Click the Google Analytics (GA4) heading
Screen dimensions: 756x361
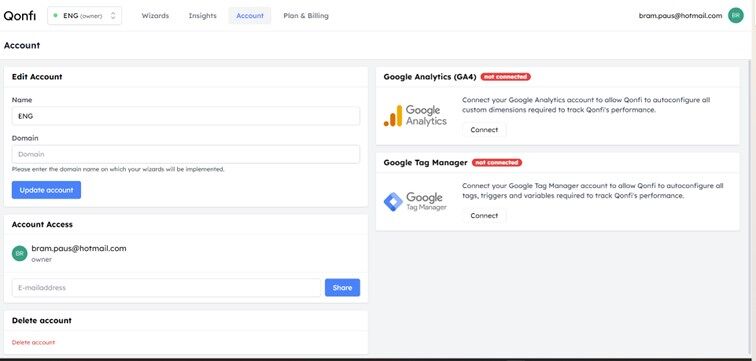[x=430, y=77]
